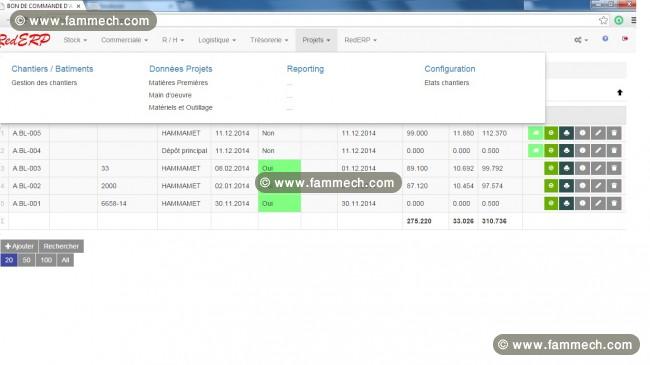This screenshot has width=650, height=365.
Task: Select Gestion des chantiers menu entry
Action: [44, 83]
